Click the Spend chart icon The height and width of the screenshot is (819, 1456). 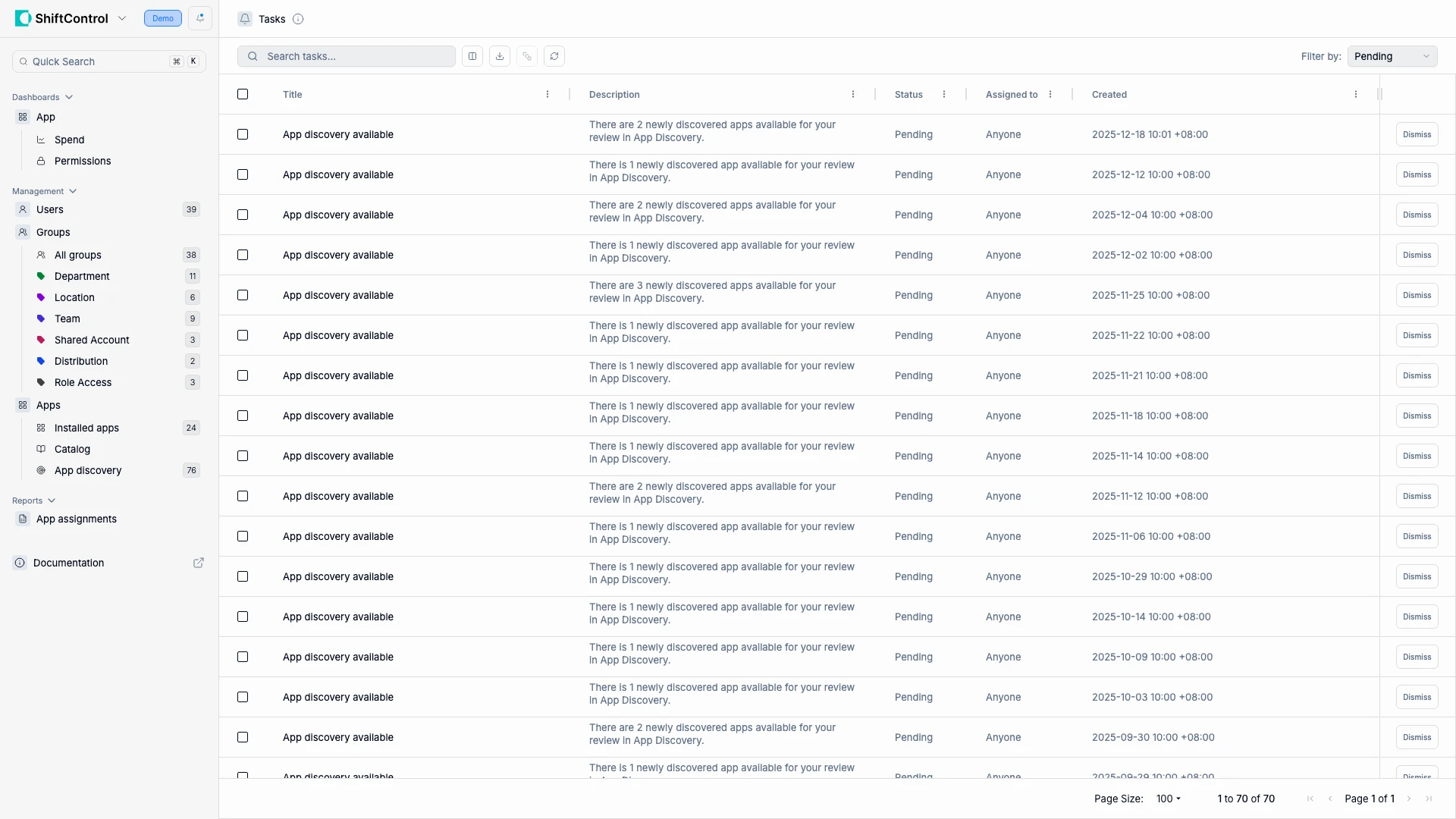coord(41,140)
